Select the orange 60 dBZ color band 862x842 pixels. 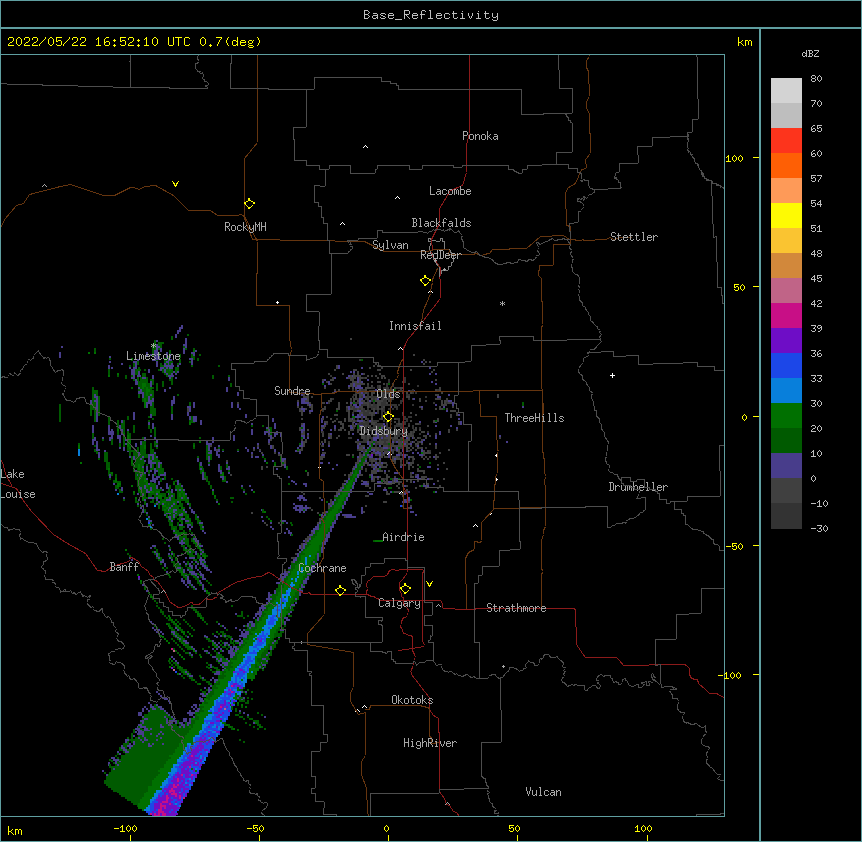coord(786,165)
